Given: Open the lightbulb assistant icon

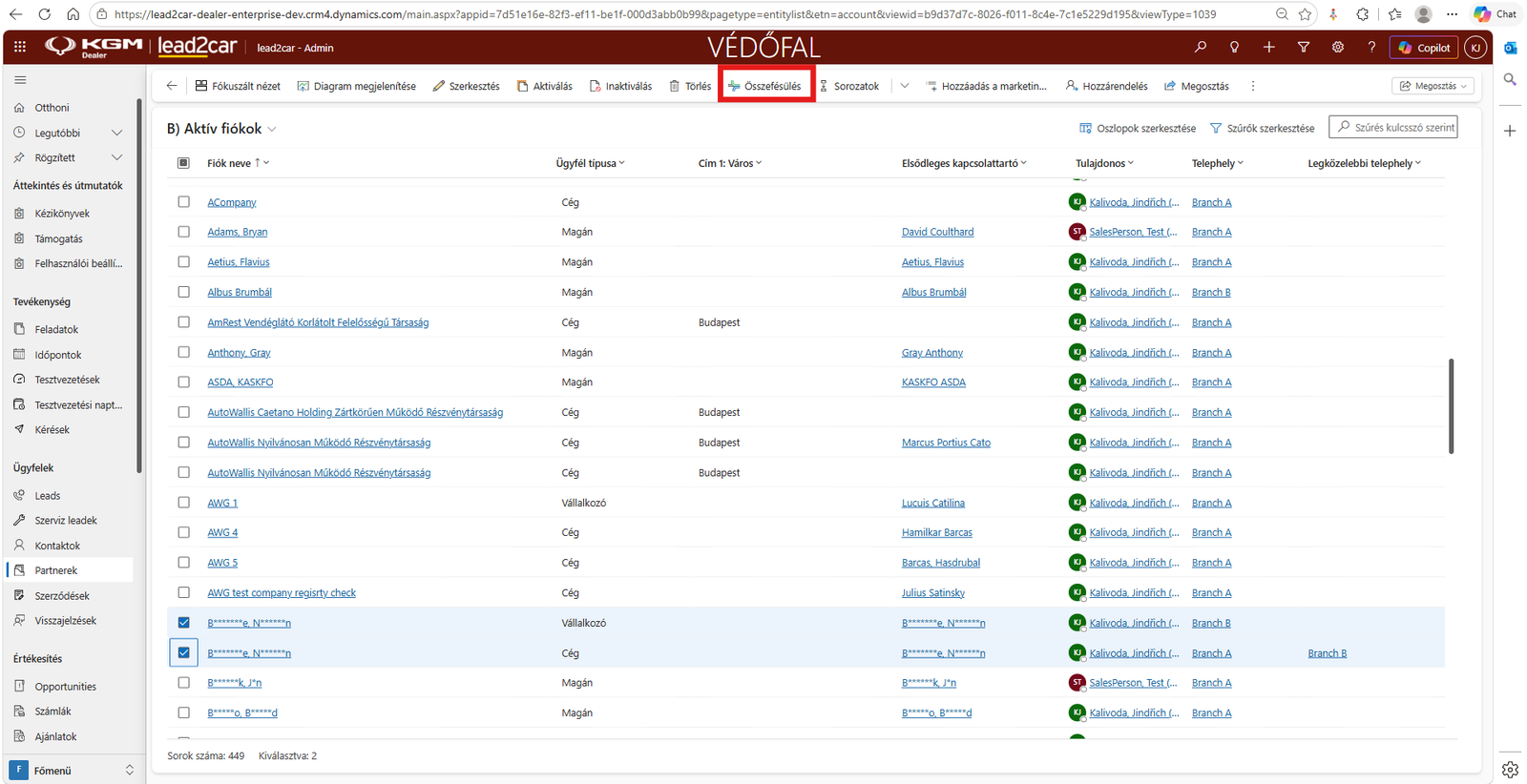Looking at the screenshot, I should [1235, 47].
